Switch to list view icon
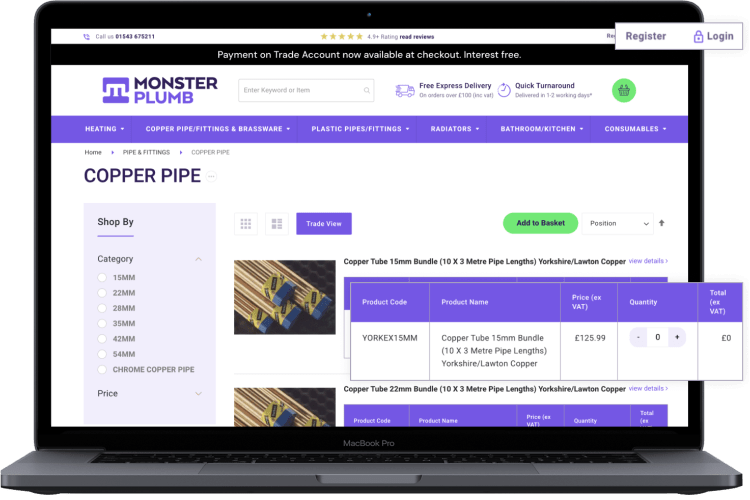The width and height of the screenshot is (750, 500). point(277,223)
